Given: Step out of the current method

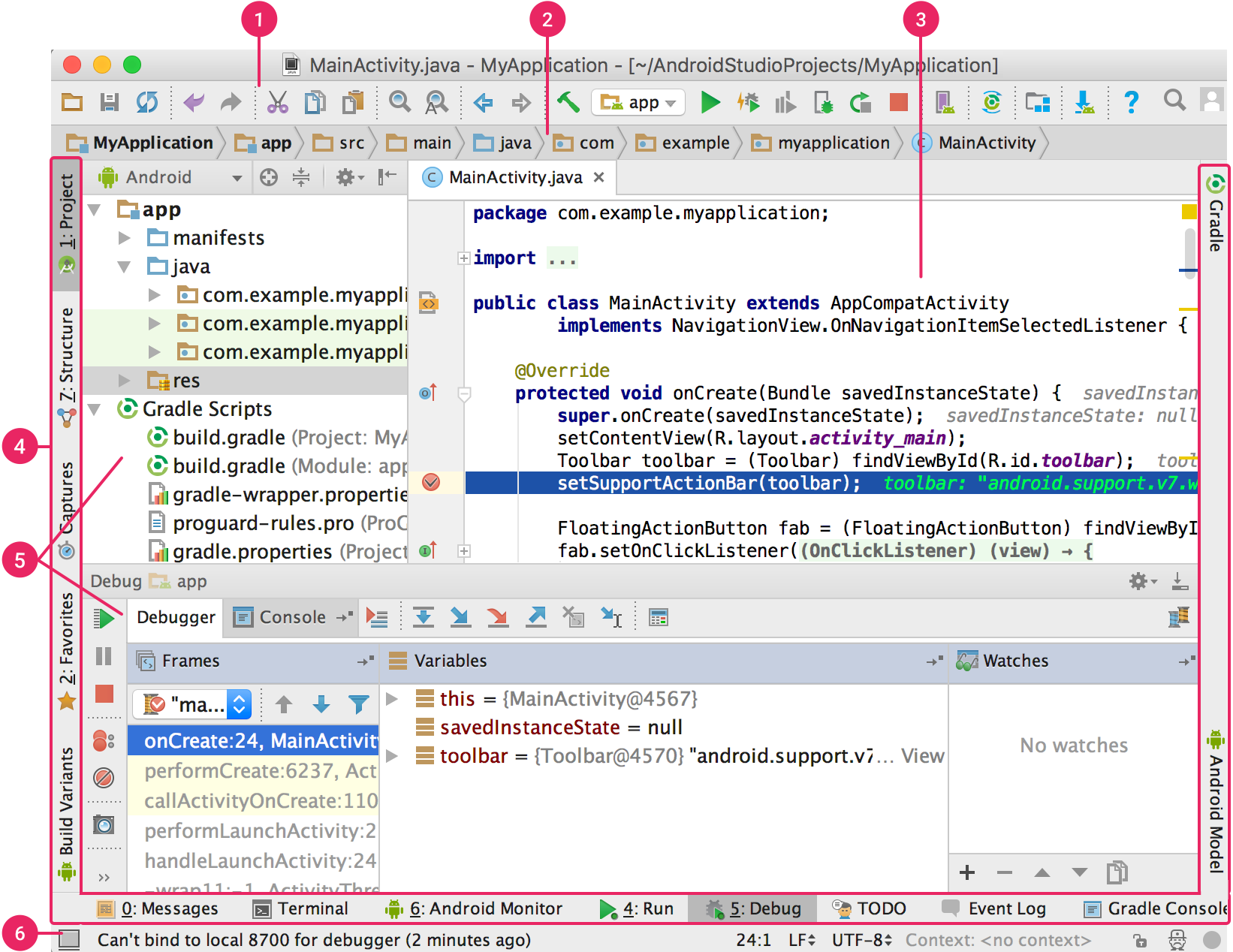Looking at the screenshot, I should click(x=535, y=617).
